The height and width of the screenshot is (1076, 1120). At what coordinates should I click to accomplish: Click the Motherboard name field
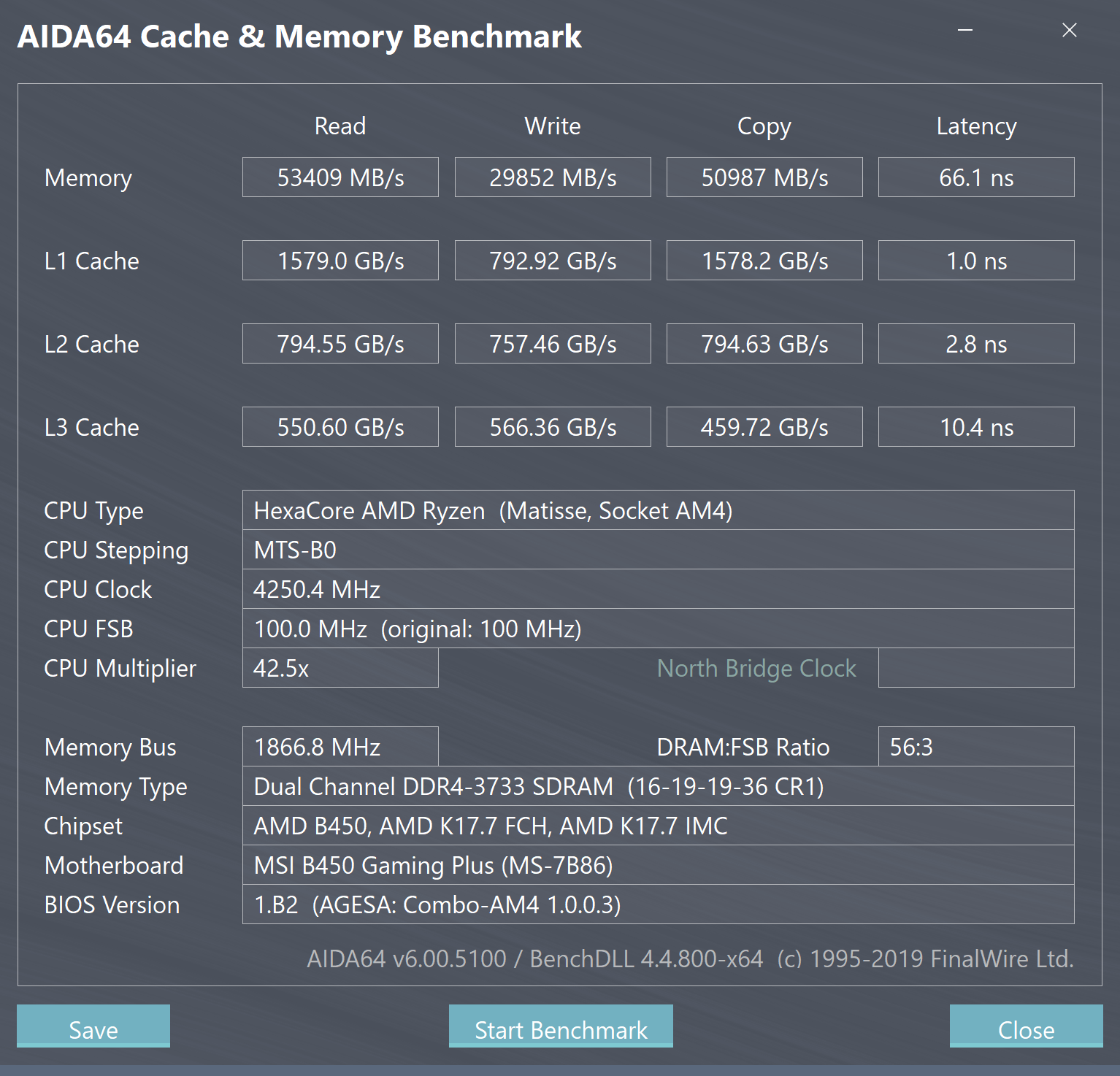click(658, 865)
